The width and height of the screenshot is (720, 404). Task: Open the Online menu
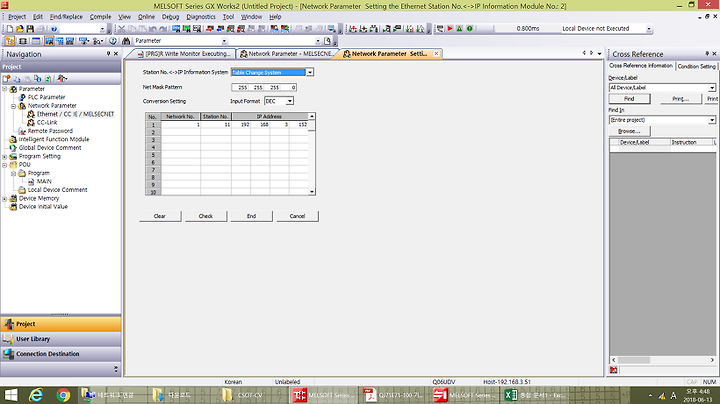pyautogui.click(x=146, y=17)
